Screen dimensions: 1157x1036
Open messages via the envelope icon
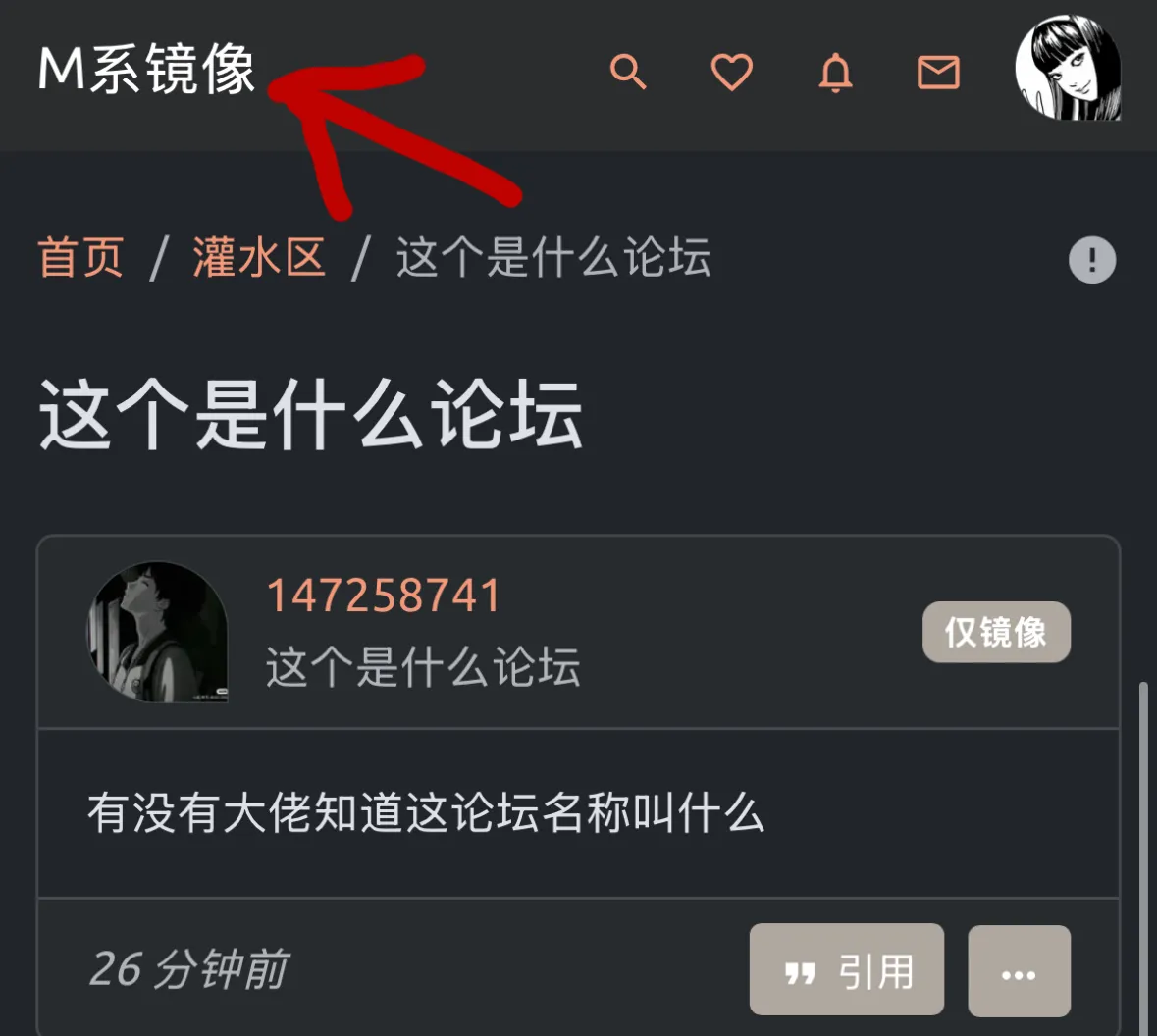coord(938,73)
